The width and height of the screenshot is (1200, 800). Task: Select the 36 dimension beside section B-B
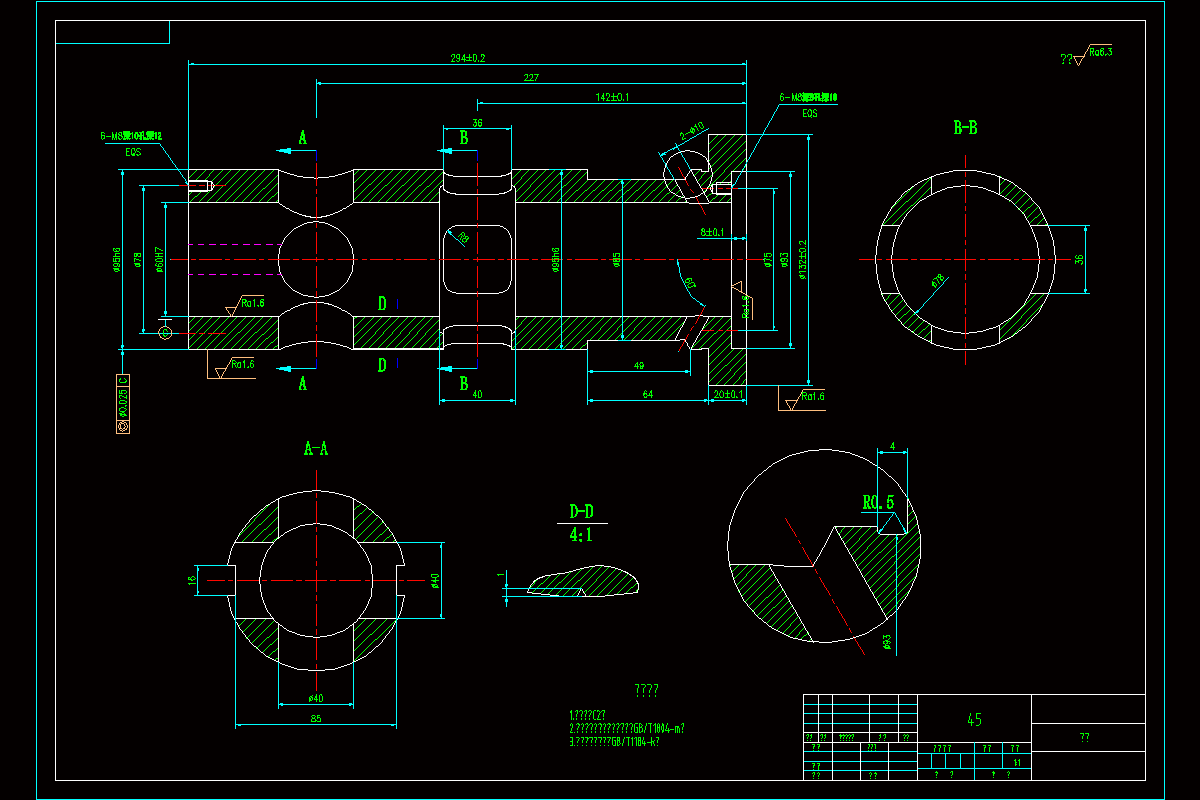pos(1079,259)
